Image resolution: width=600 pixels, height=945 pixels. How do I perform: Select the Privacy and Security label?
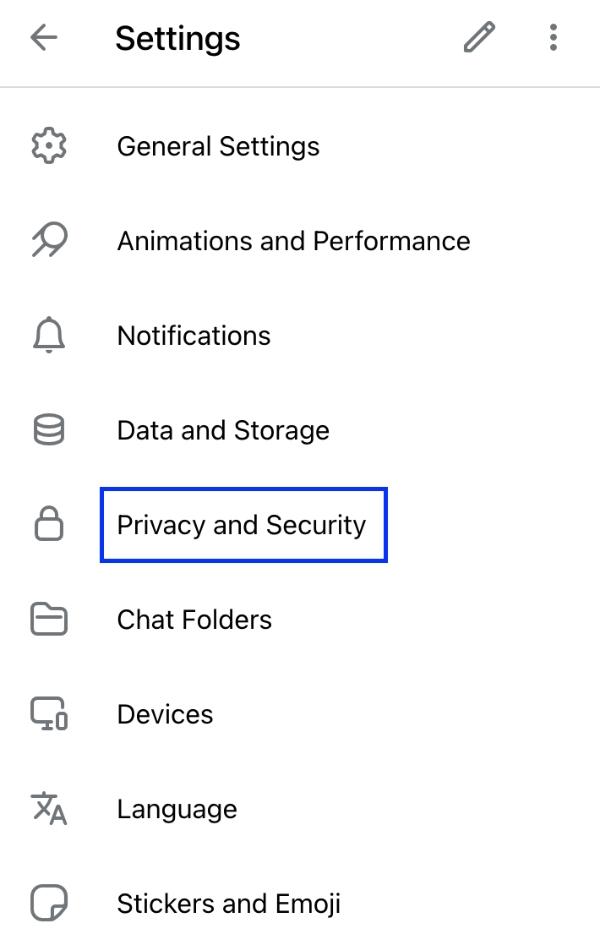pyautogui.click(x=242, y=525)
